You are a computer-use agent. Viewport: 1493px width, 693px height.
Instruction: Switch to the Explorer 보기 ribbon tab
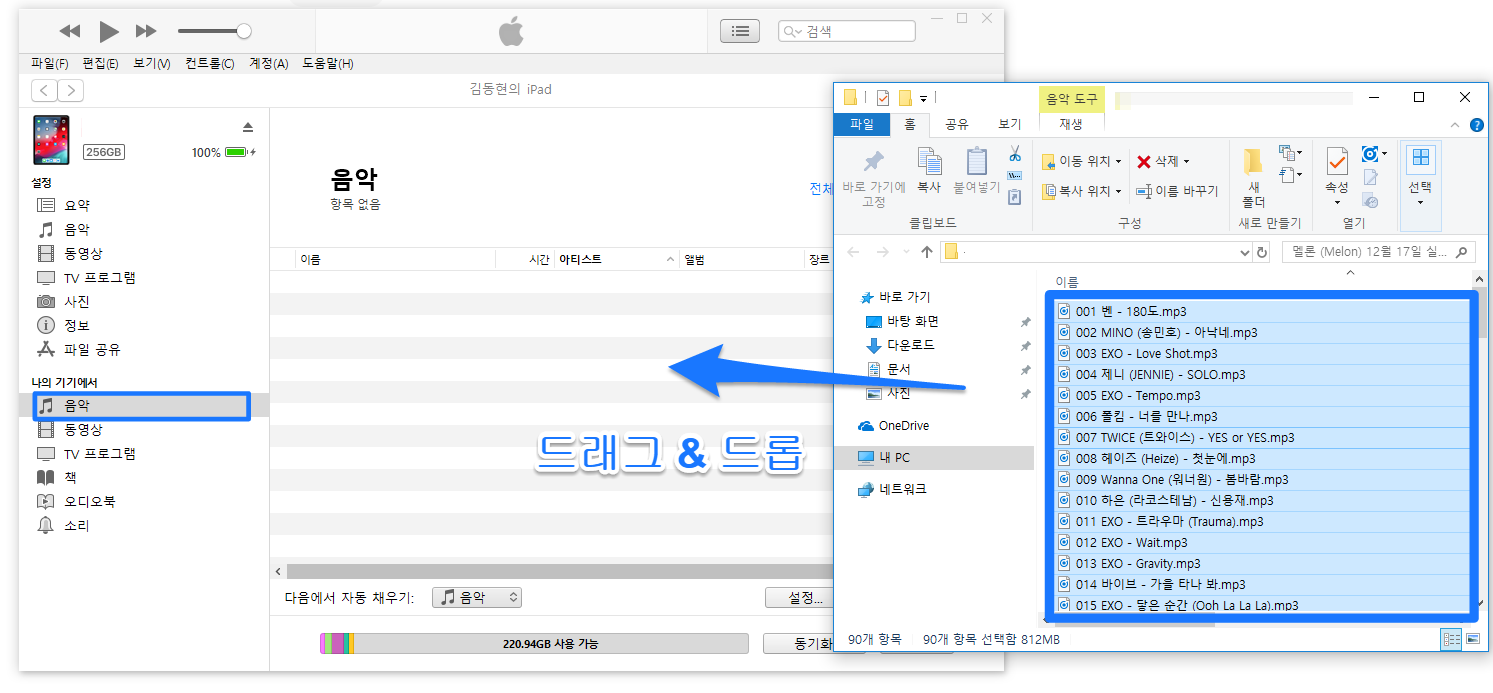pos(1010,124)
